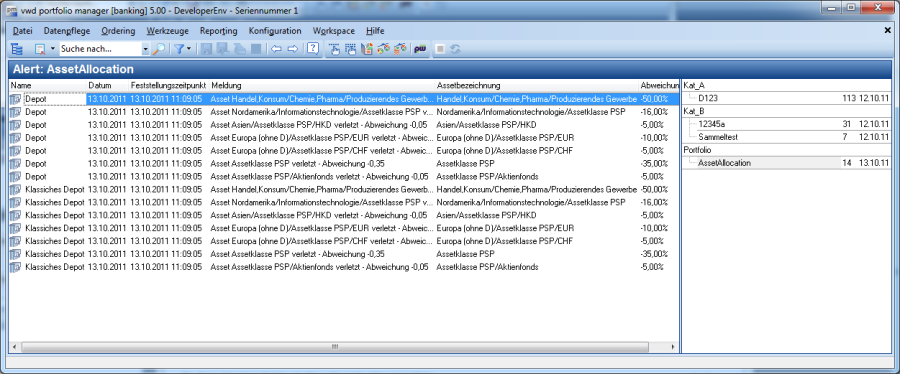Open the Hilfe menu
Screen dimensions: 900x374
coord(375,31)
